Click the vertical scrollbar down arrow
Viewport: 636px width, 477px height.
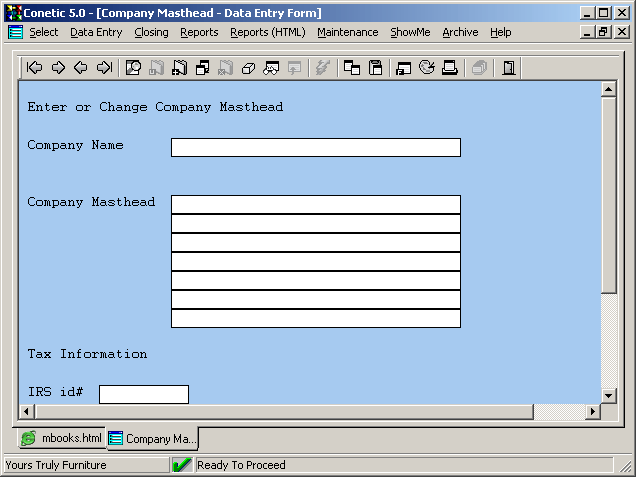608,395
